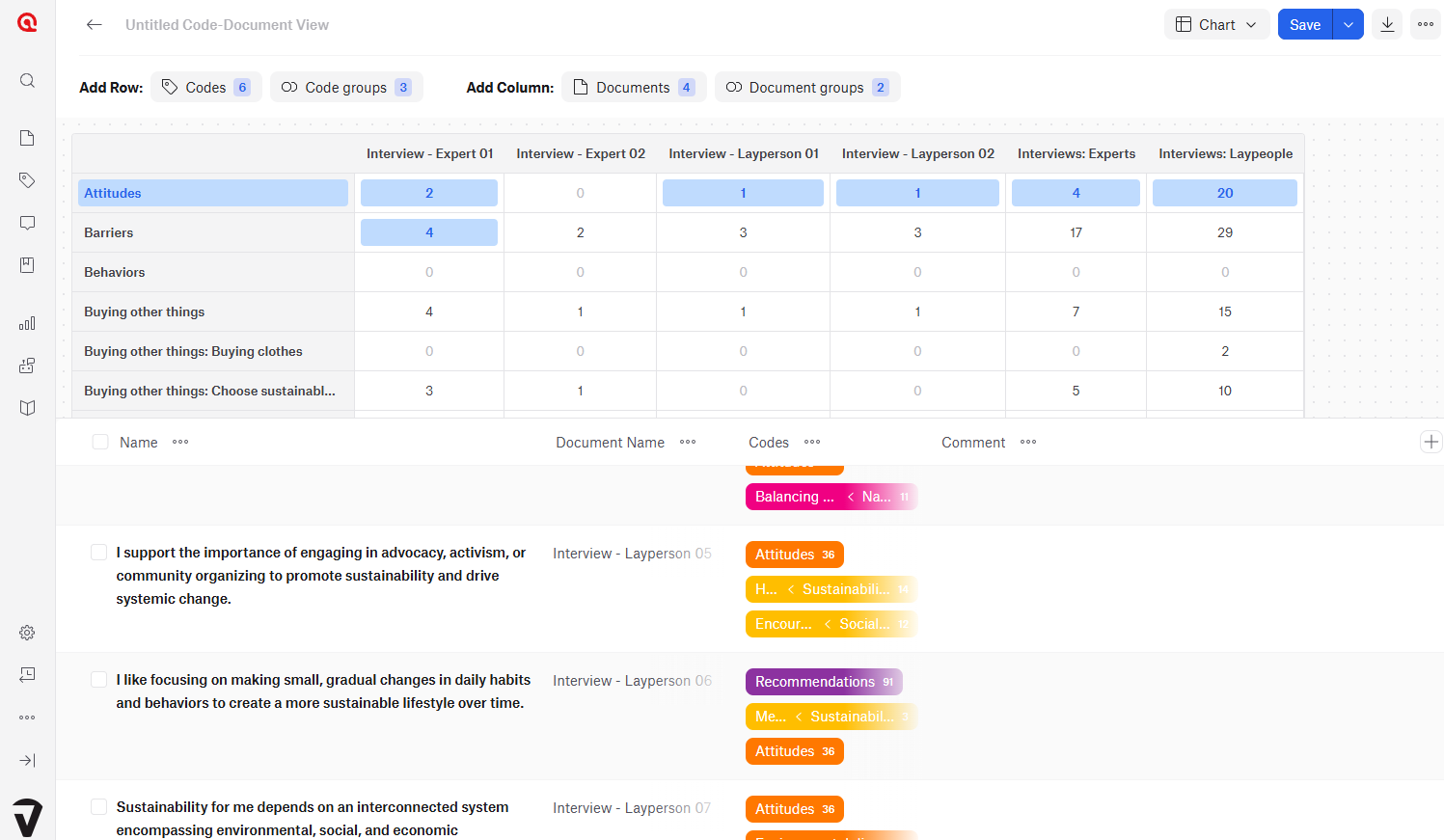Click the yellow Me... Sustainabil... code tag
This screenshot has width=1444, height=840.
(831, 717)
